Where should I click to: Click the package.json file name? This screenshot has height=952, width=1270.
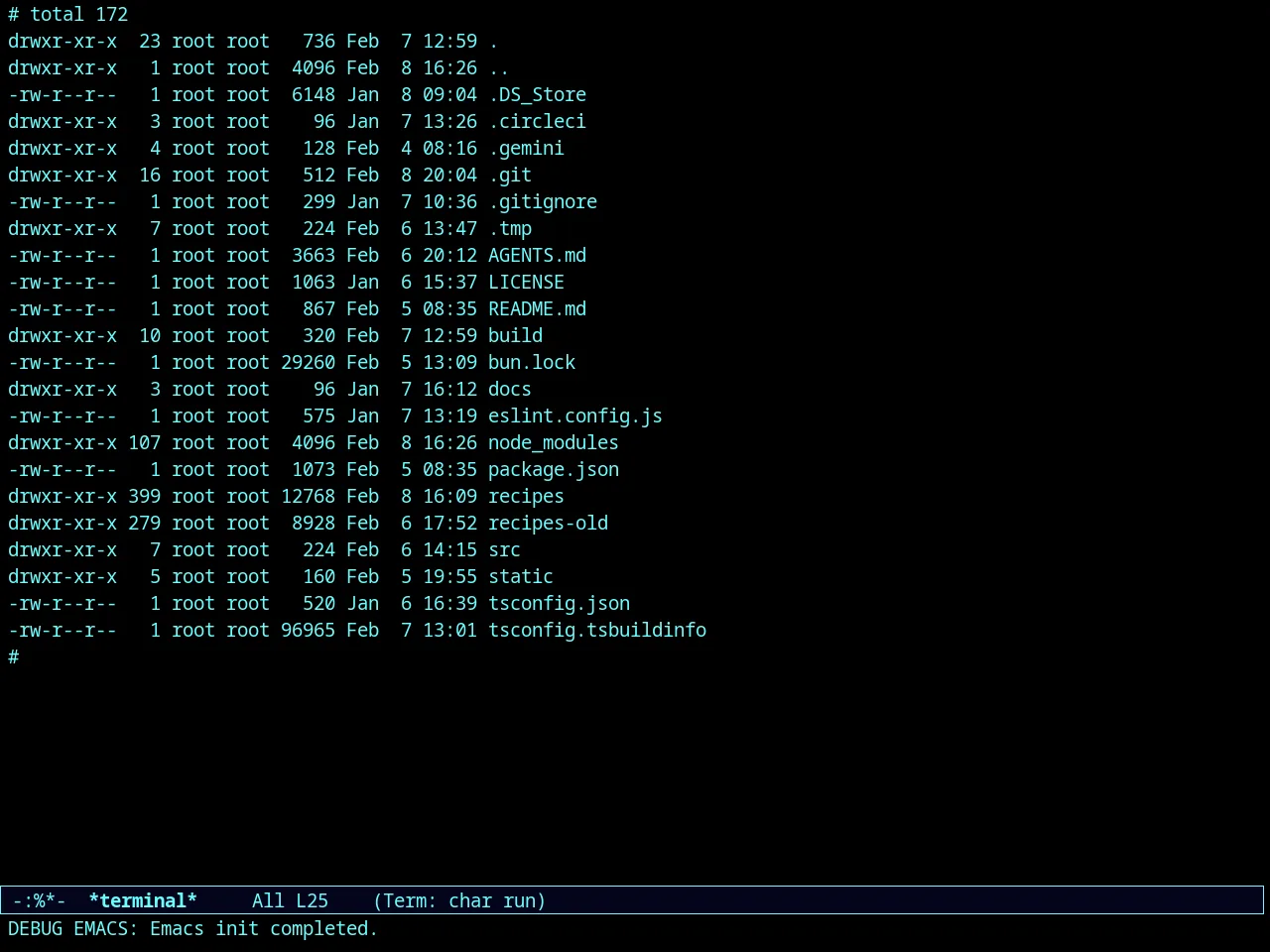click(554, 470)
